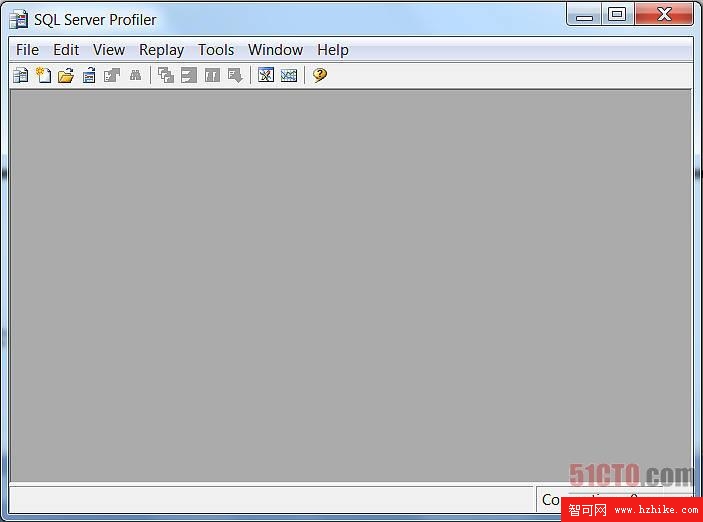Click the New Trace toolbar icon

21,75
